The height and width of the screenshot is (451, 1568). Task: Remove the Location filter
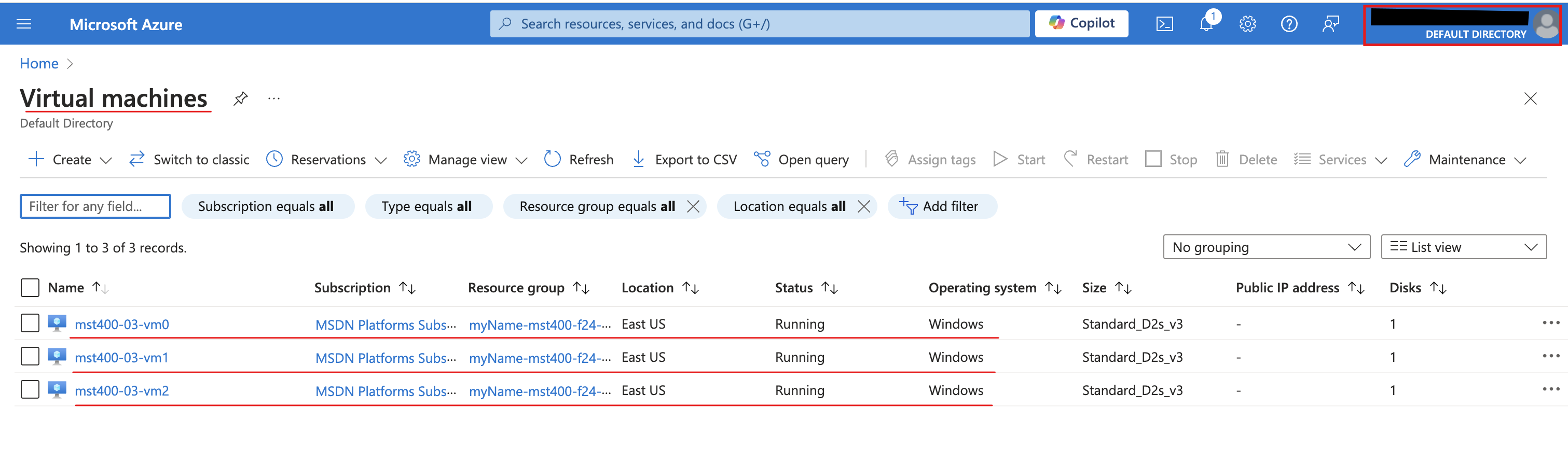tap(863, 206)
